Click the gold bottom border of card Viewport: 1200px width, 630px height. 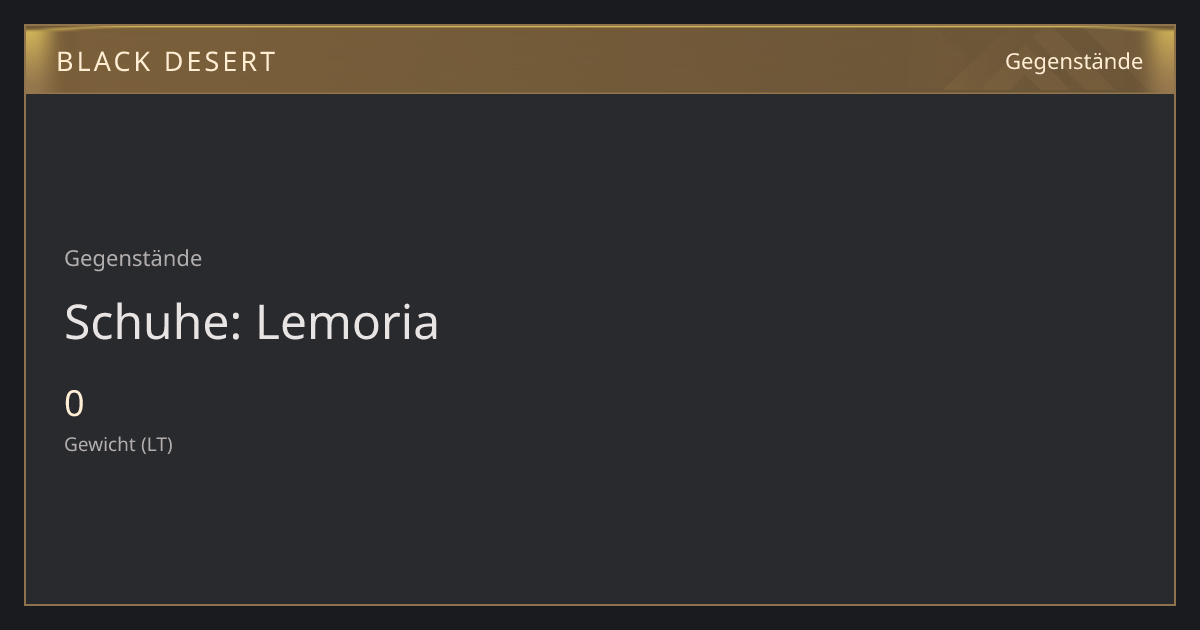point(600,604)
